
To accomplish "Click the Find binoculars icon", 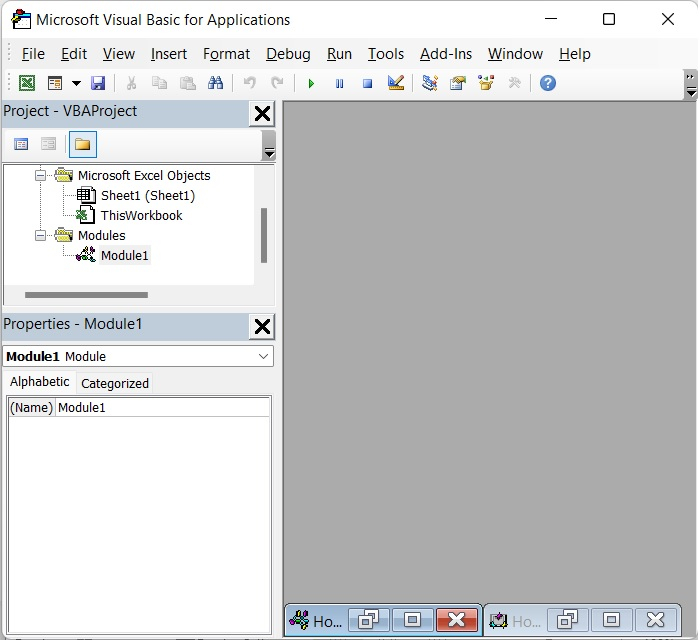I will pos(216,83).
